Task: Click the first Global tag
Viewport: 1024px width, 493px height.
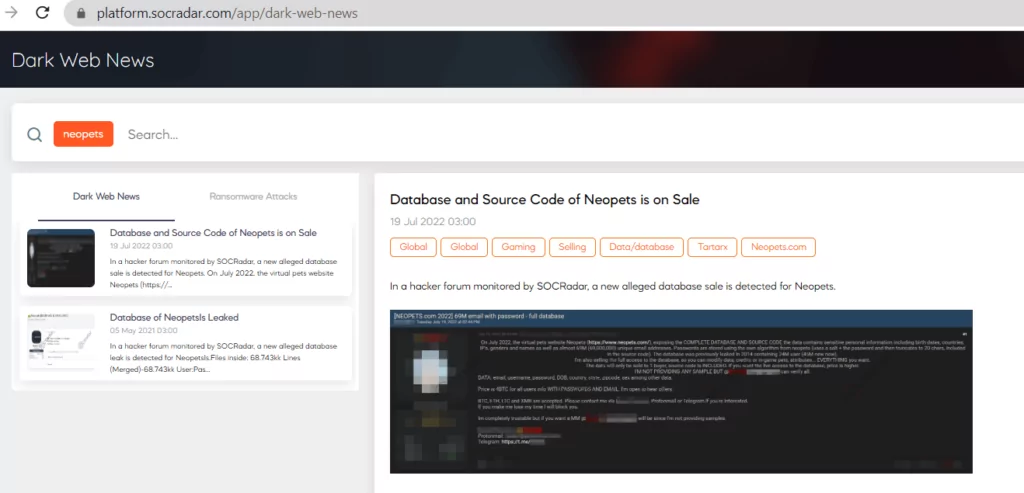Action: coord(413,247)
